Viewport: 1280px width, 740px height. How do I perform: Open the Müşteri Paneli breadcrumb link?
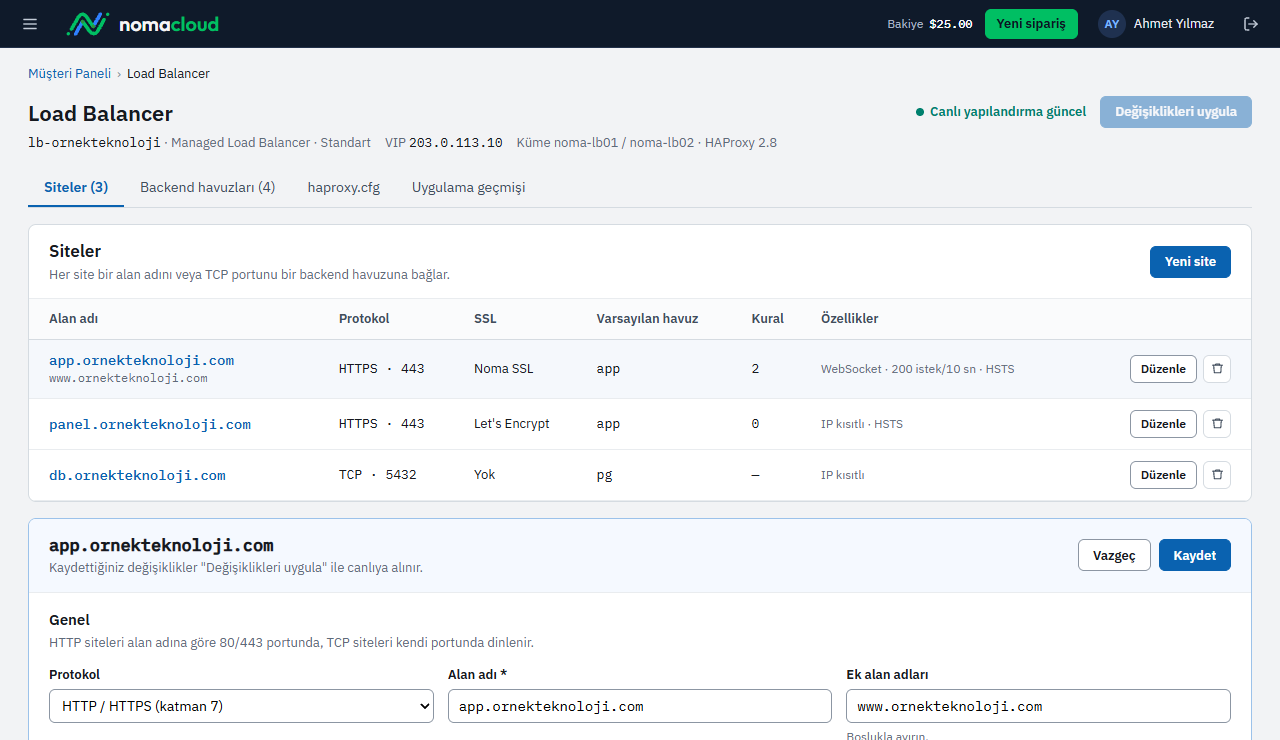69,74
